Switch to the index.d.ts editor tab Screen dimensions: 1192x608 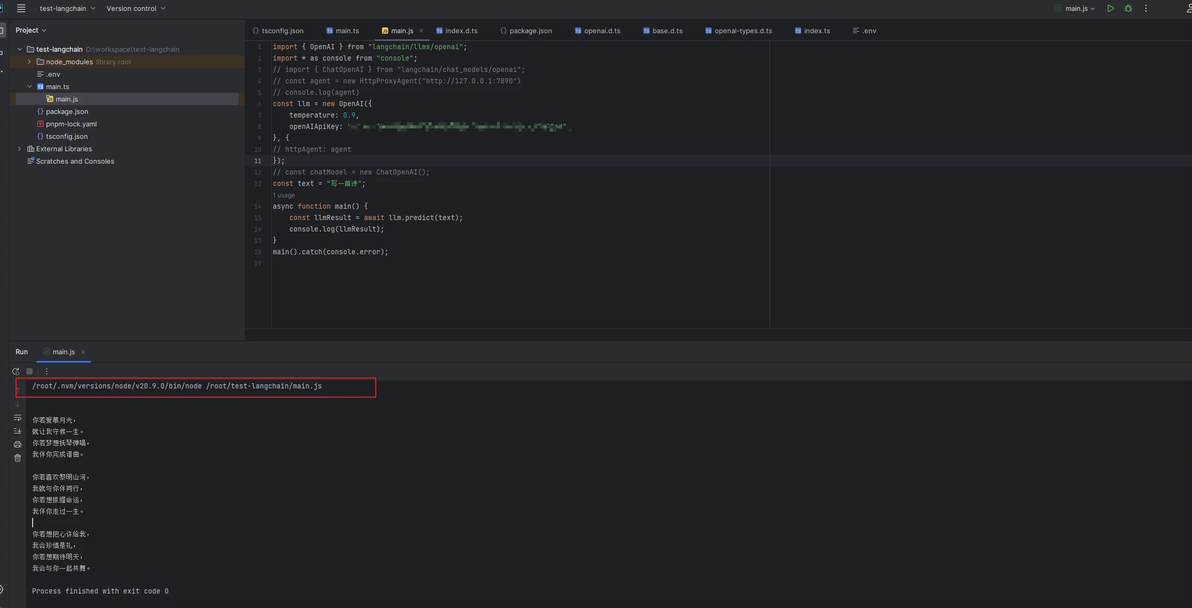(457, 31)
